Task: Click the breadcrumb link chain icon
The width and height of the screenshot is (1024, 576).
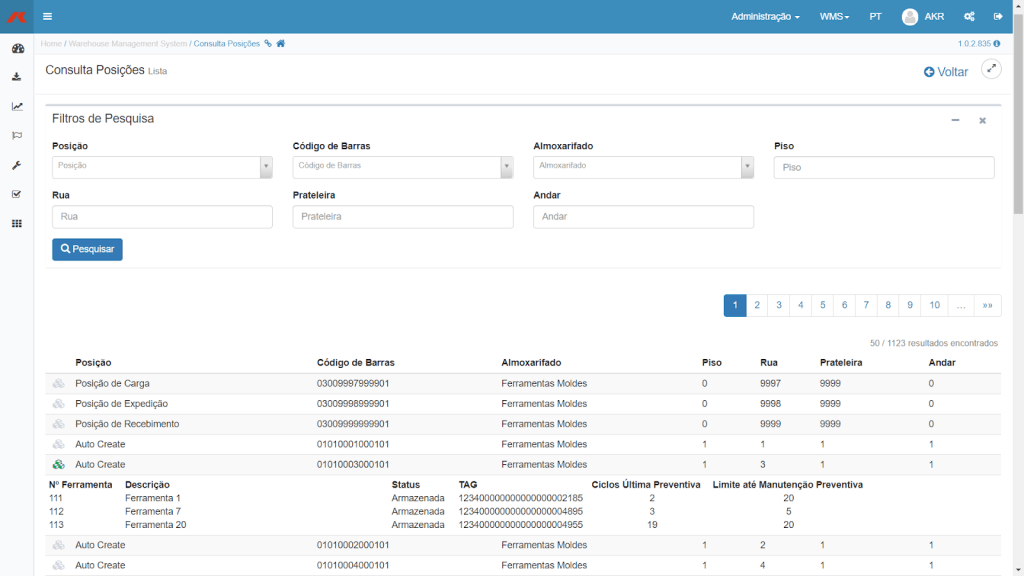Action: (268, 44)
